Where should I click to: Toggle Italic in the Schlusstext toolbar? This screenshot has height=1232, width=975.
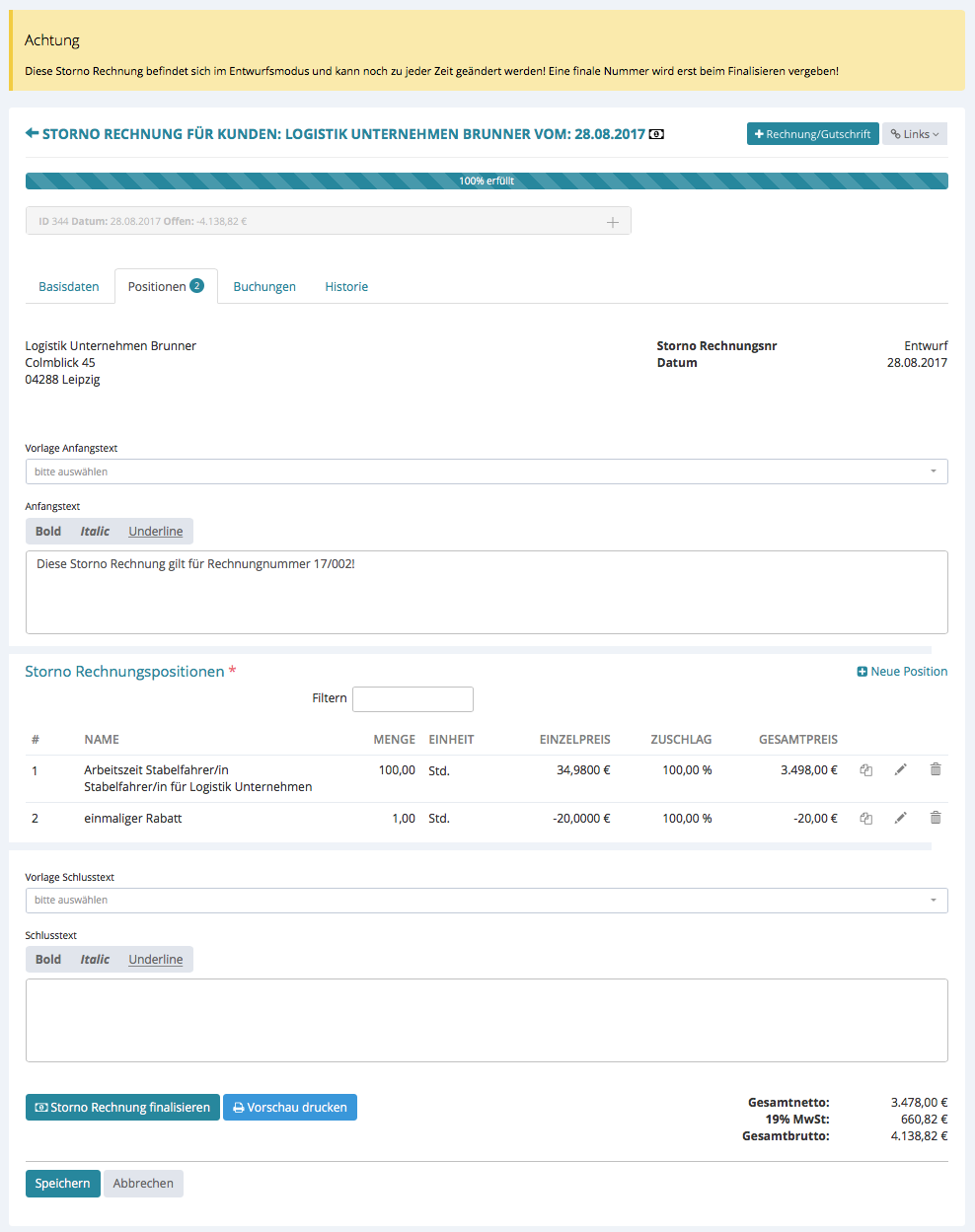click(95, 960)
